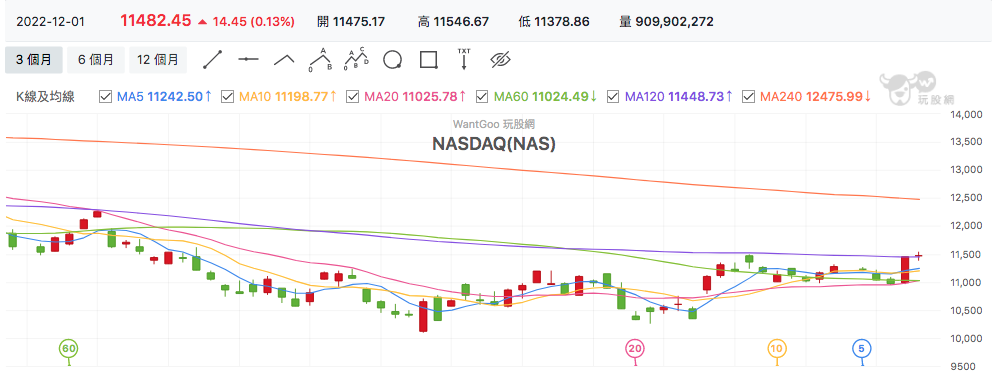Image resolution: width=992 pixels, height=374 pixels.
Task: Click the closing price 11482.45
Action: pos(156,21)
